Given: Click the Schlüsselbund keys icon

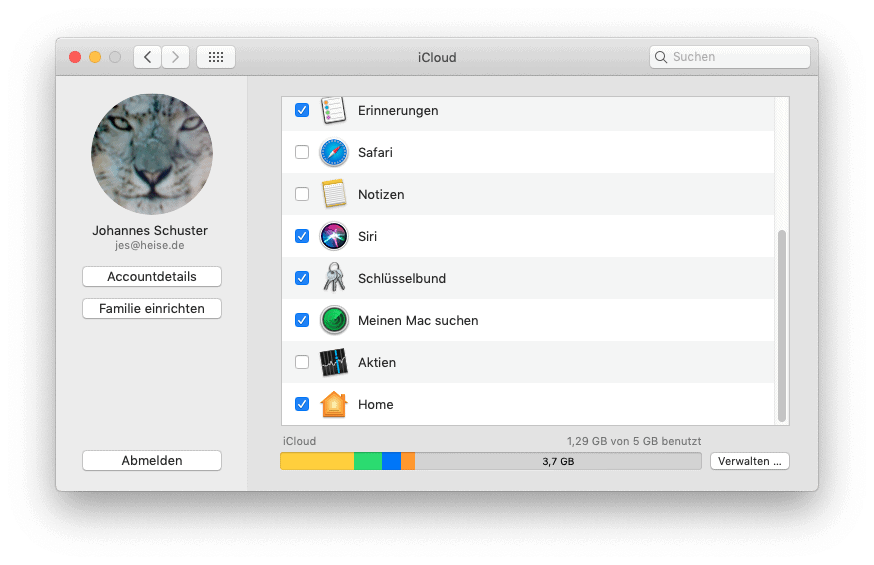Looking at the screenshot, I should (333, 278).
